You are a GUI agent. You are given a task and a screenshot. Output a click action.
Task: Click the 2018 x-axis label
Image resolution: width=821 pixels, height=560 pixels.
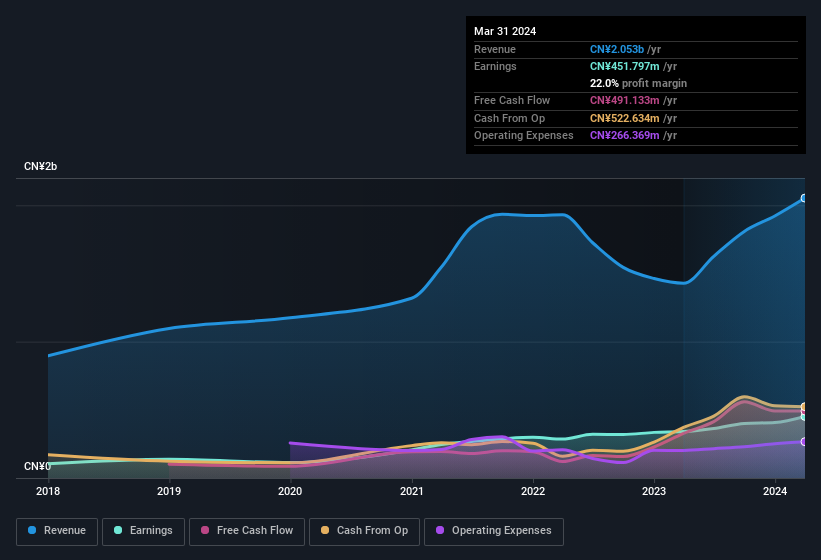(x=48, y=491)
